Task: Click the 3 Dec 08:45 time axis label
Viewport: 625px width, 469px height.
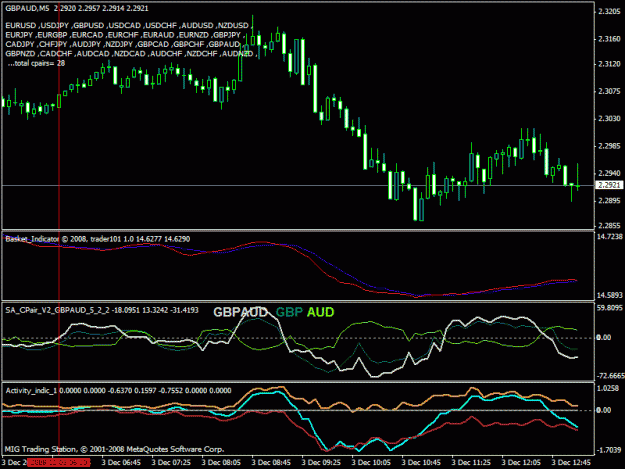Action: pos(271,462)
